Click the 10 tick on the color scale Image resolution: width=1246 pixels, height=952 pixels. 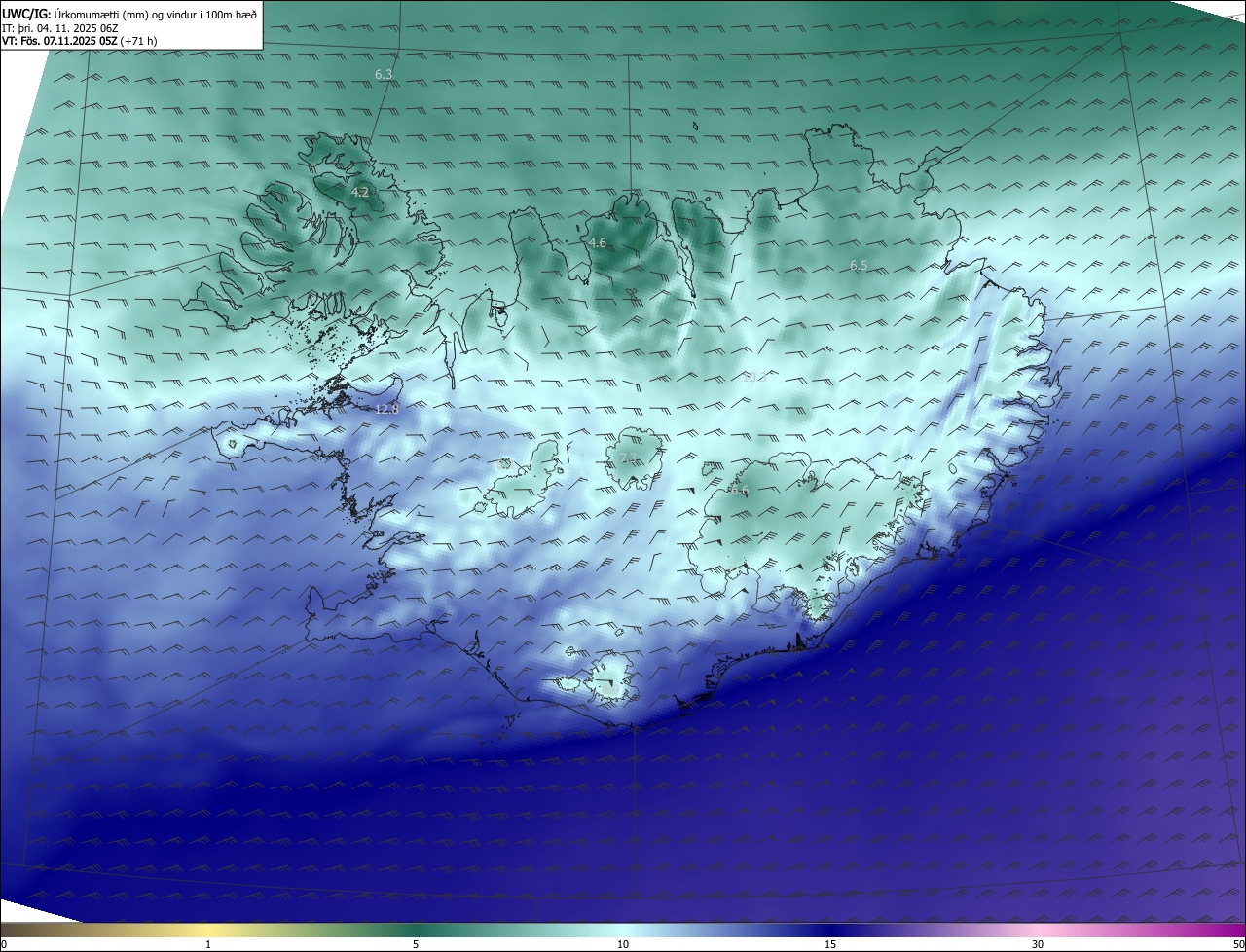[623, 944]
